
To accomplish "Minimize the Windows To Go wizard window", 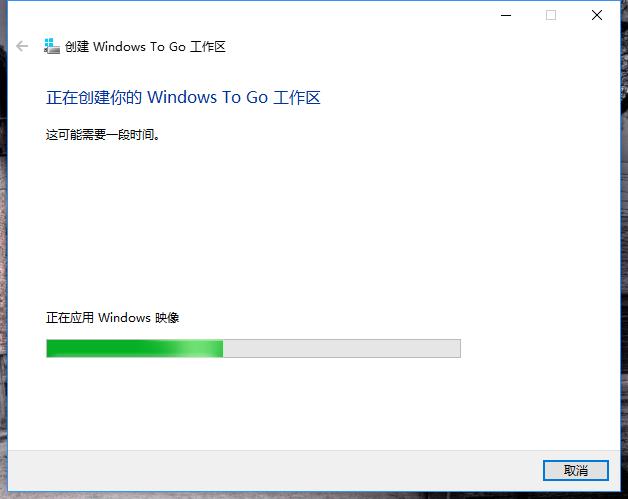I will (506, 15).
